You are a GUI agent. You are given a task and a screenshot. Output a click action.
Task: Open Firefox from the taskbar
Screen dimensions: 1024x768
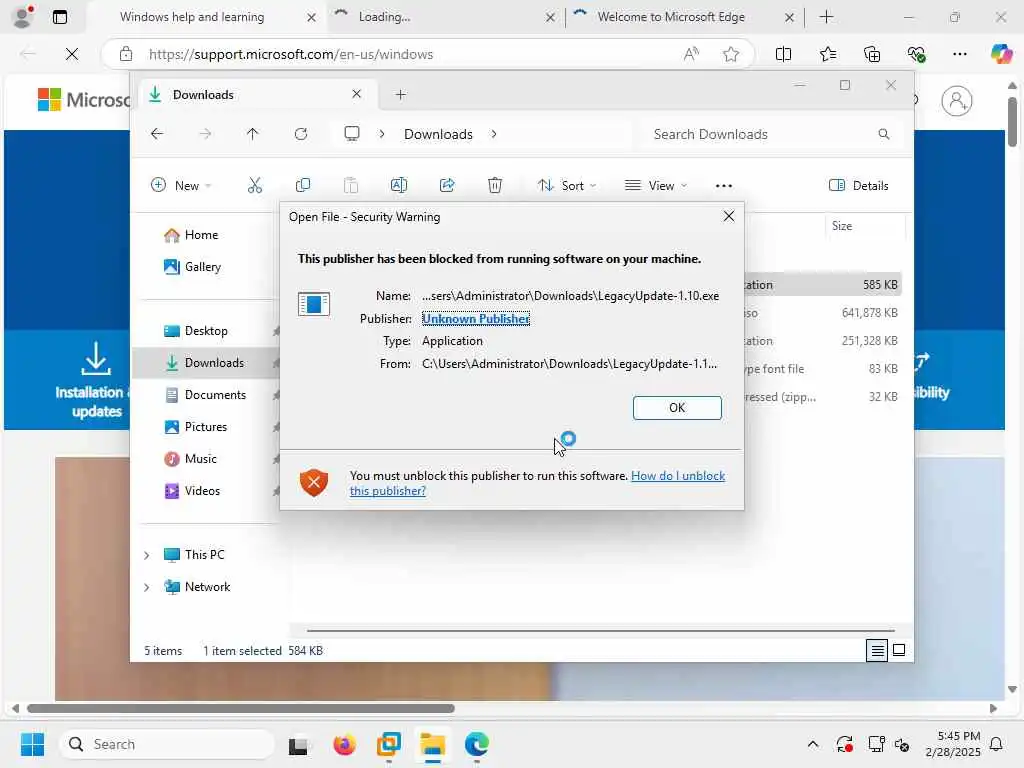click(x=344, y=744)
